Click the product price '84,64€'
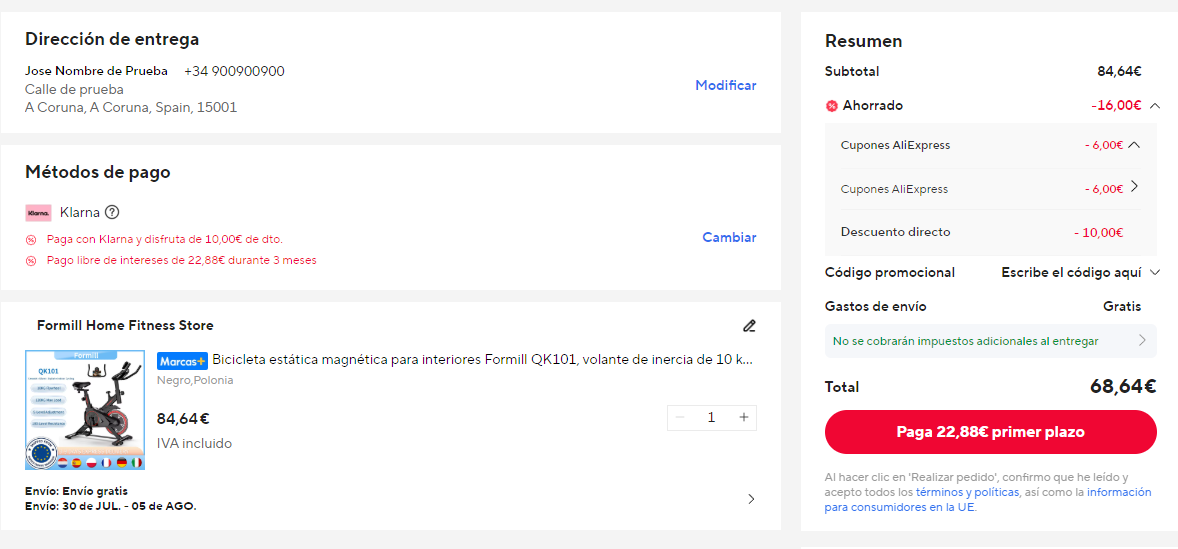The image size is (1178, 549). click(183, 418)
